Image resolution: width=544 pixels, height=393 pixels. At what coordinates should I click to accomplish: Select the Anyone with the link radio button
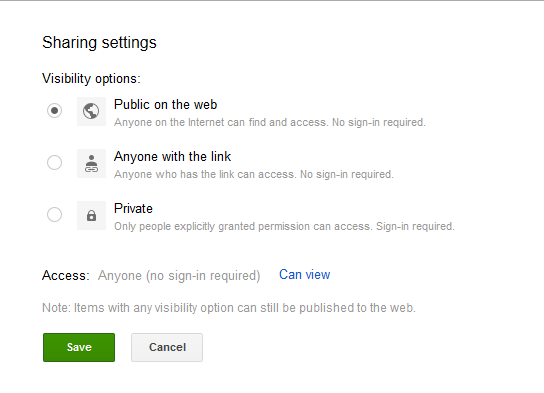54,162
